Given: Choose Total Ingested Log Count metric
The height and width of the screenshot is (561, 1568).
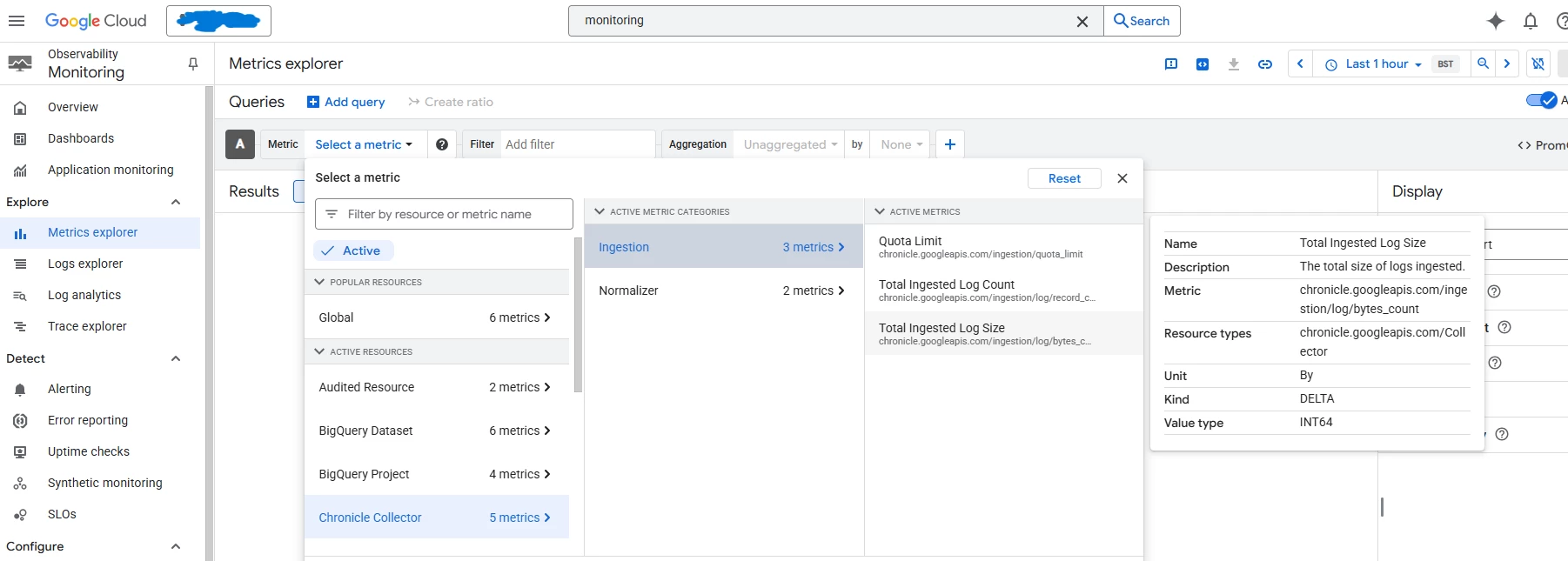Looking at the screenshot, I should tap(1004, 291).
